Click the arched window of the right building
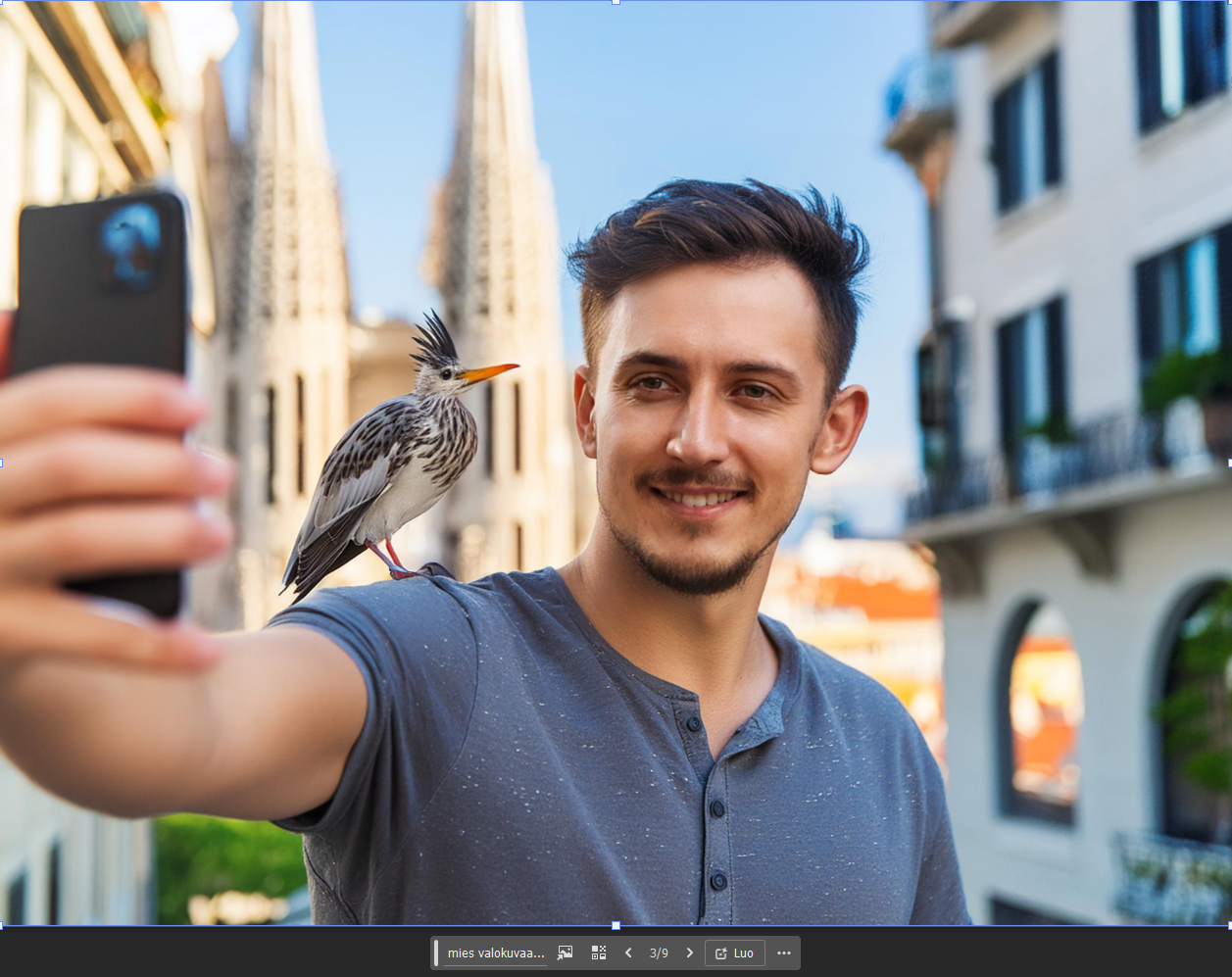The height and width of the screenshot is (977, 1232). coord(1041,710)
